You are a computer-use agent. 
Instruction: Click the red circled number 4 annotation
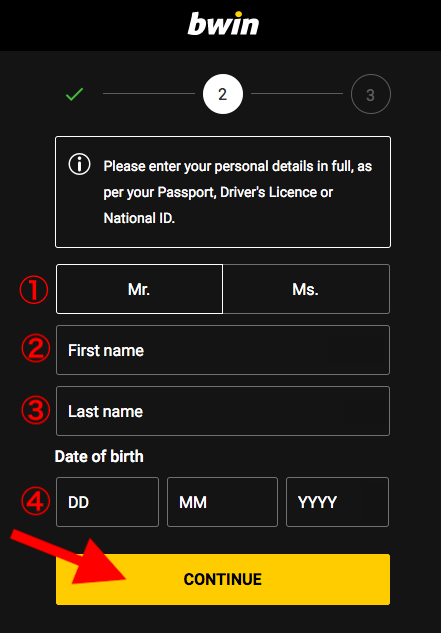[x=36, y=502]
